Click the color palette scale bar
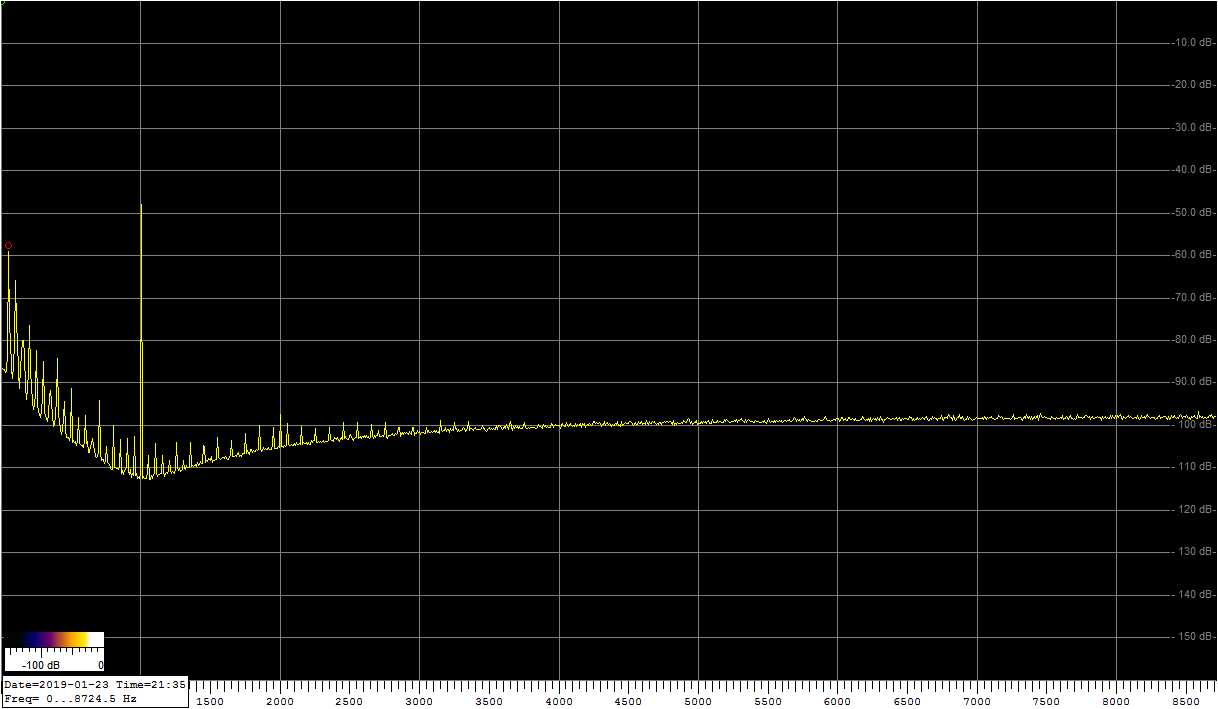Image resolution: width=1218 pixels, height=709 pixels. pyautogui.click(x=54, y=639)
